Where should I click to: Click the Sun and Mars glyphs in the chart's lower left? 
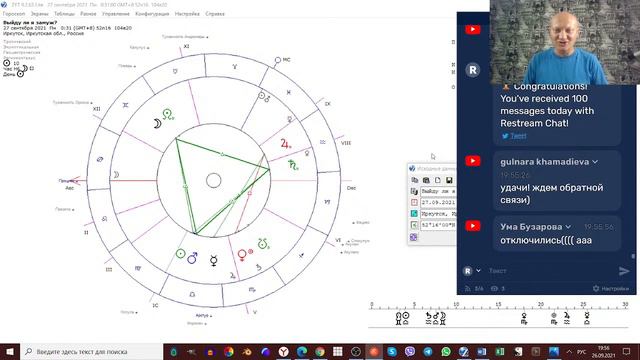(x=187, y=256)
